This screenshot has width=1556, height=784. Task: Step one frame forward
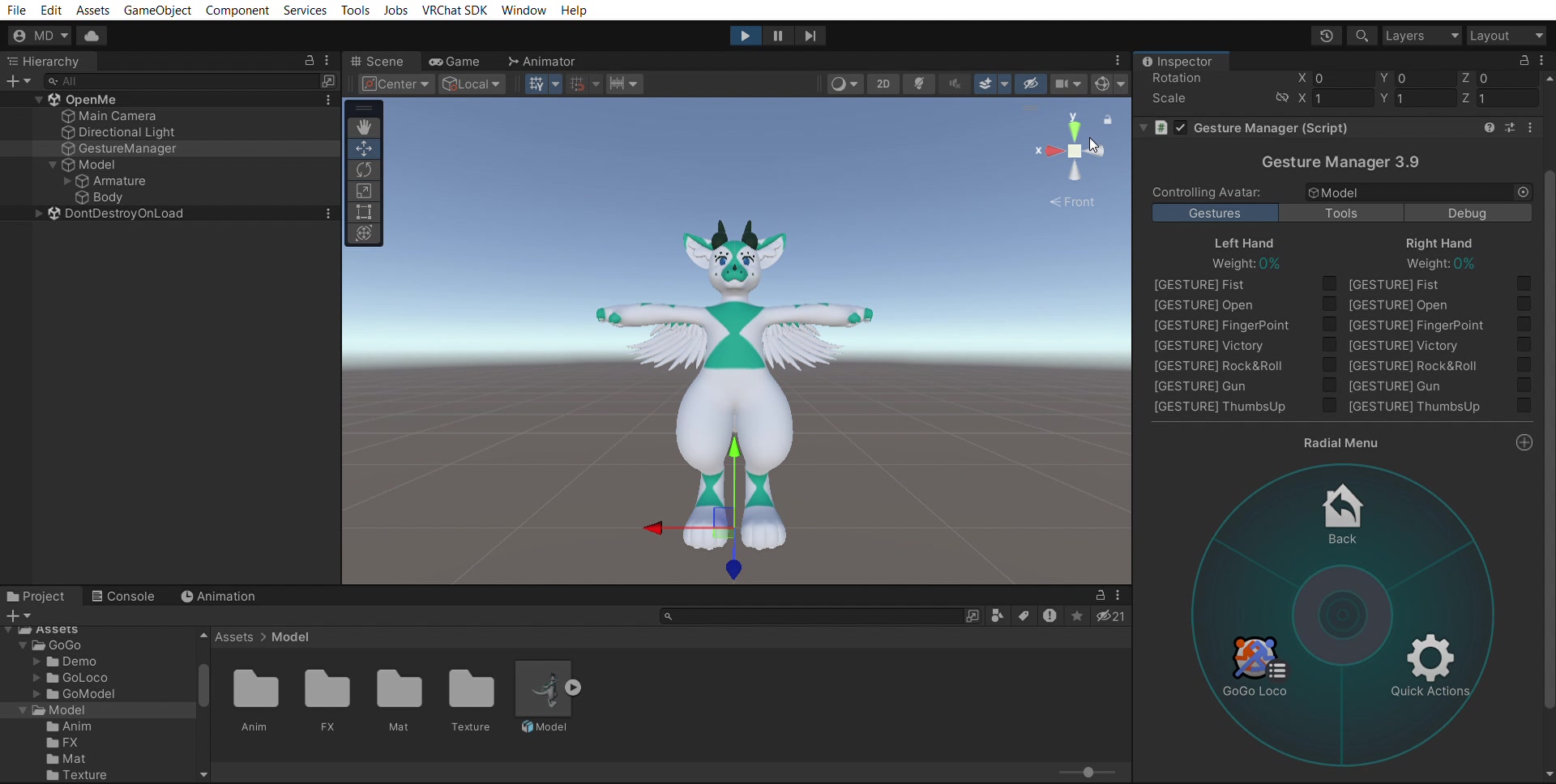pyautogui.click(x=810, y=36)
